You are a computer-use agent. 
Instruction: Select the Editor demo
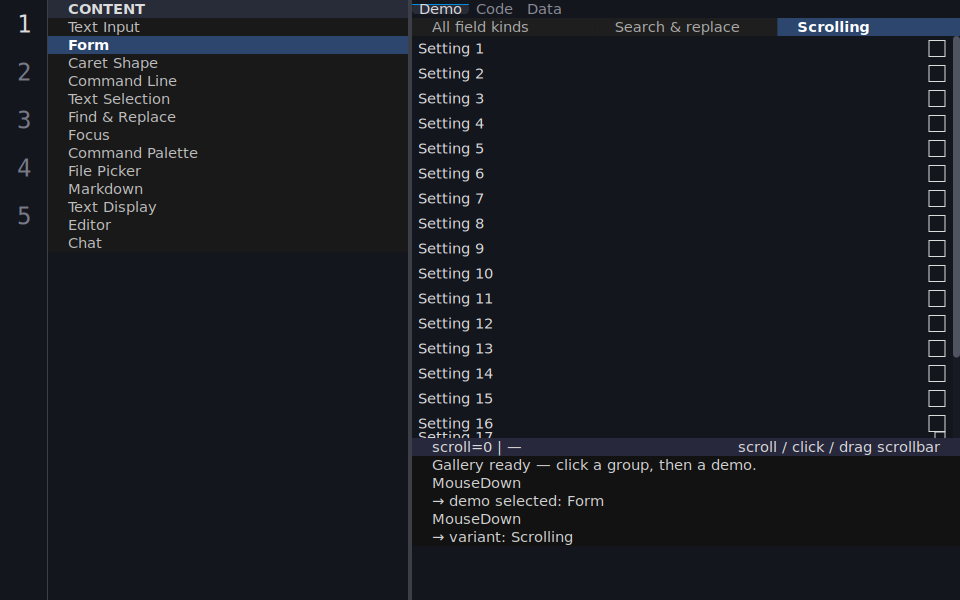coord(228,225)
